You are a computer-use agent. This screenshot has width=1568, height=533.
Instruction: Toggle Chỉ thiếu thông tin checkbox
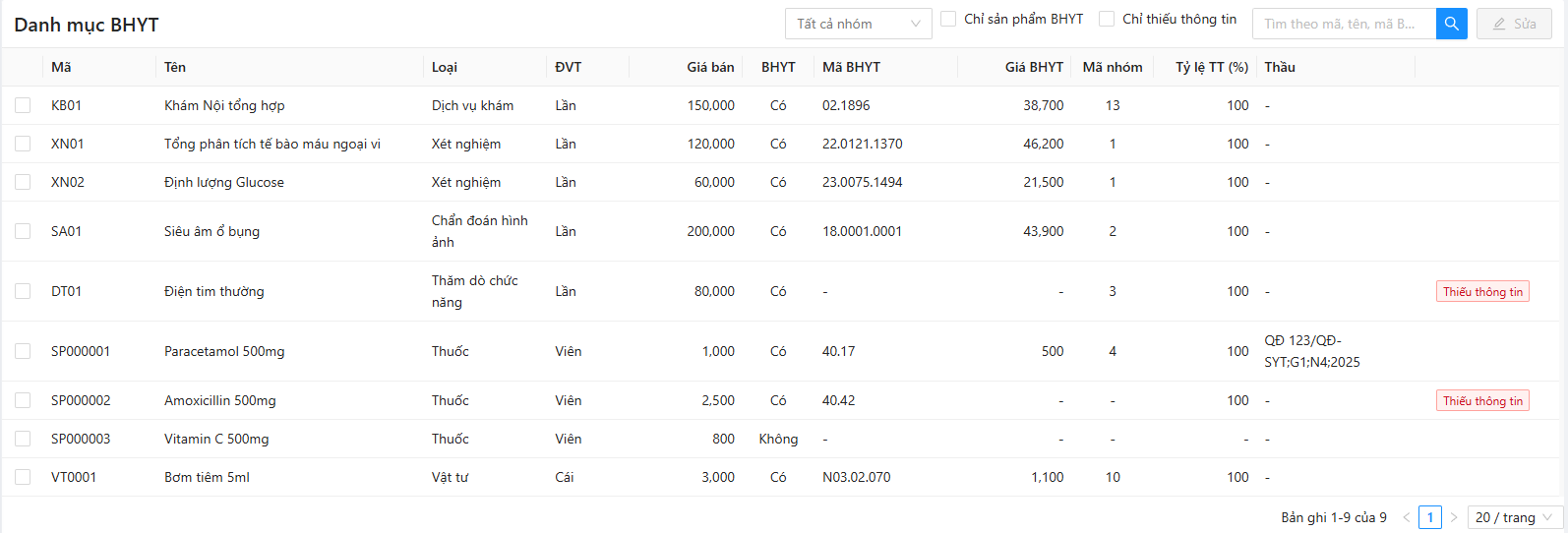point(1107,19)
